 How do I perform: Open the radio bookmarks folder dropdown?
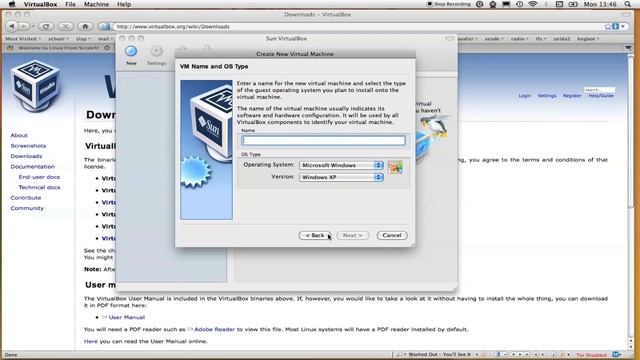519,39
